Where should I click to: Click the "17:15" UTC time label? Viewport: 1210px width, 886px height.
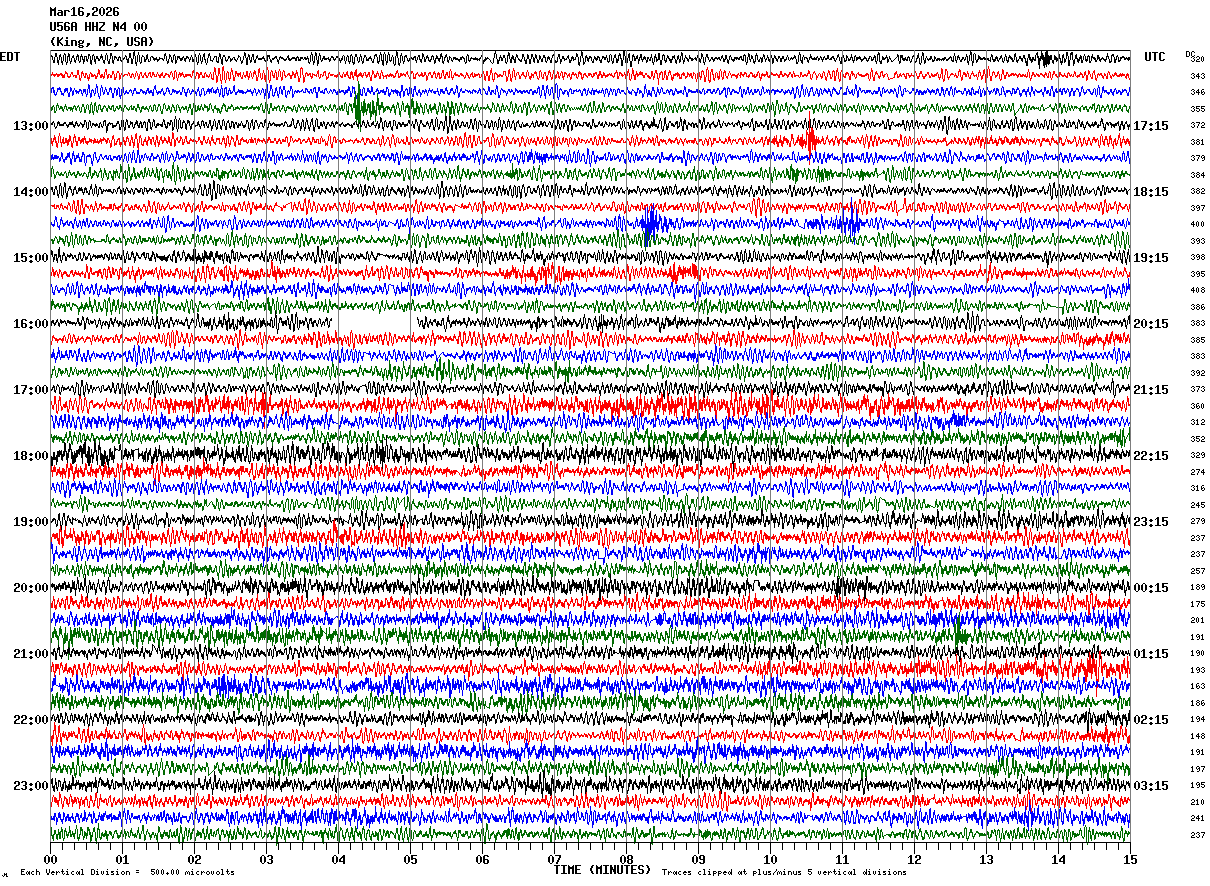coord(1151,125)
